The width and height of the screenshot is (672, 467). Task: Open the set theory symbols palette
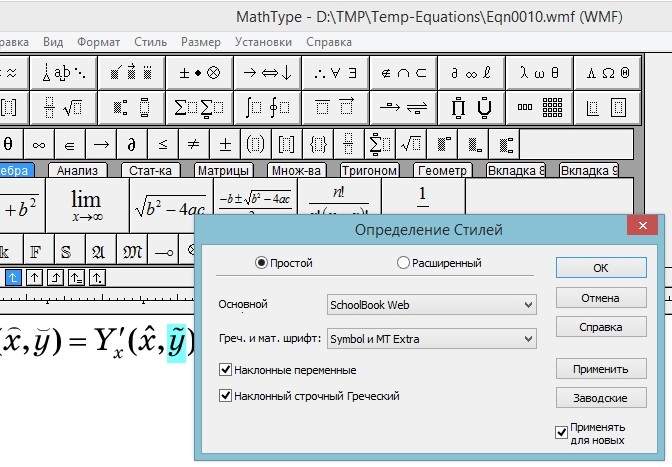(x=403, y=72)
